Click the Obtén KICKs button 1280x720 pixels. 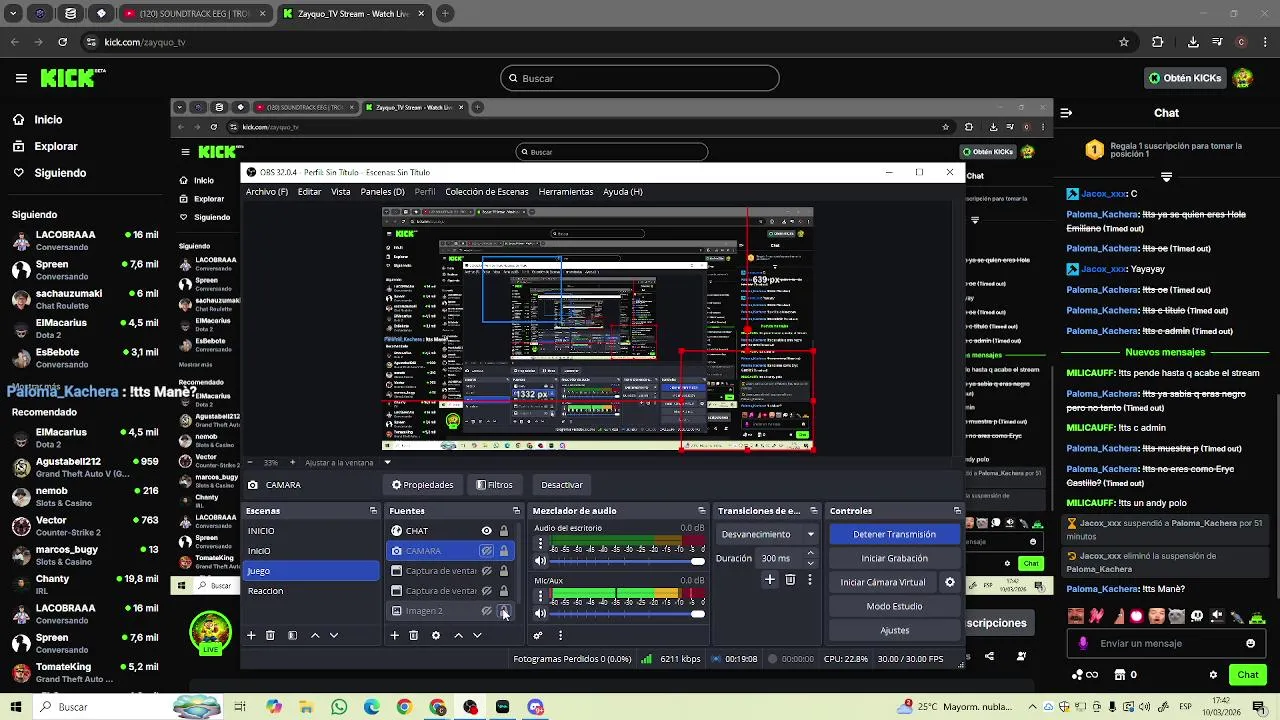click(1185, 78)
